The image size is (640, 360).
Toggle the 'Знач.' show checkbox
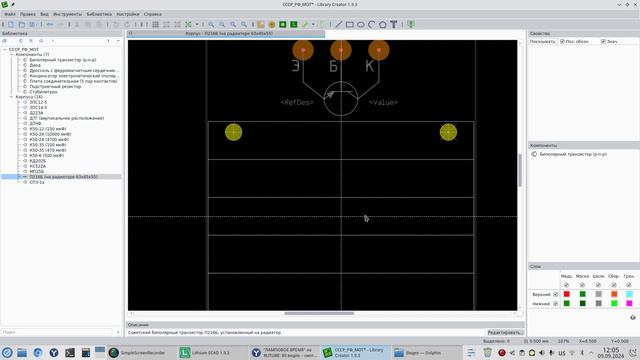tap(603, 42)
